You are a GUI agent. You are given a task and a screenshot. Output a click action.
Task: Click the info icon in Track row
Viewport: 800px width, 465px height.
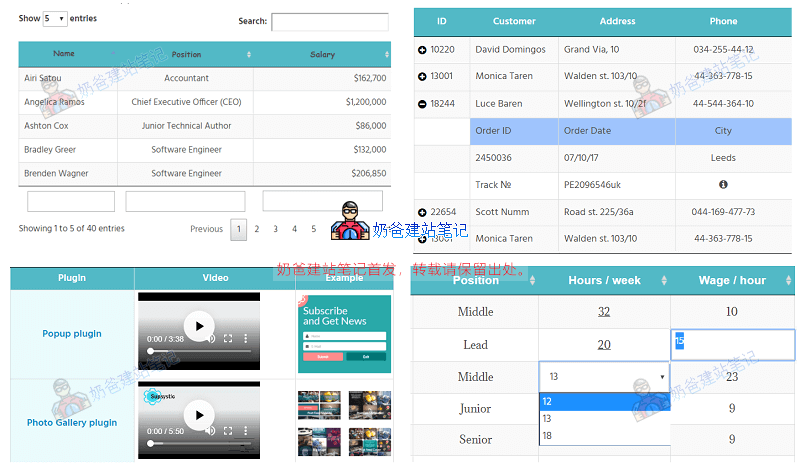(723, 185)
